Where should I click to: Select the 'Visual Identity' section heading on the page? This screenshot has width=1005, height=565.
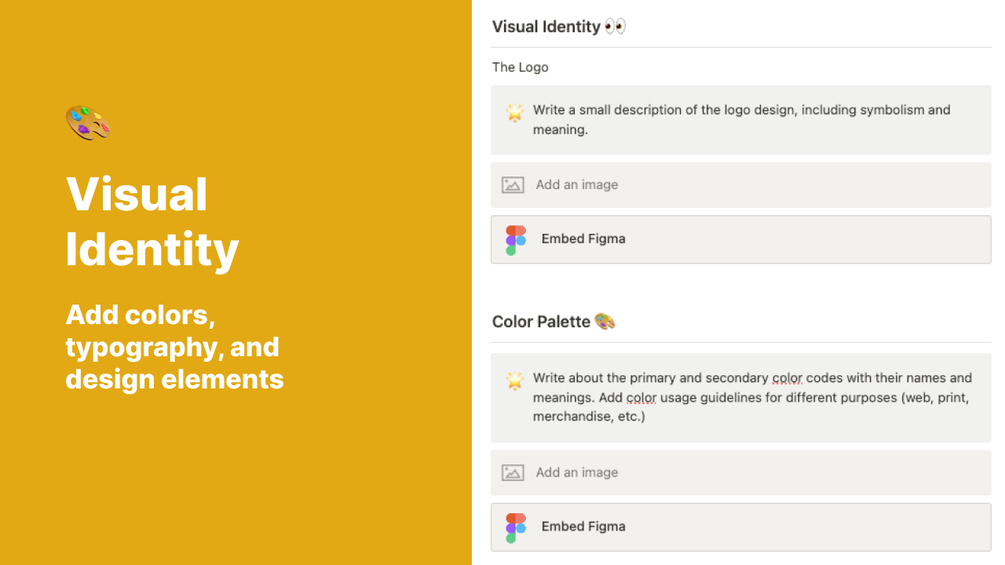(x=546, y=27)
